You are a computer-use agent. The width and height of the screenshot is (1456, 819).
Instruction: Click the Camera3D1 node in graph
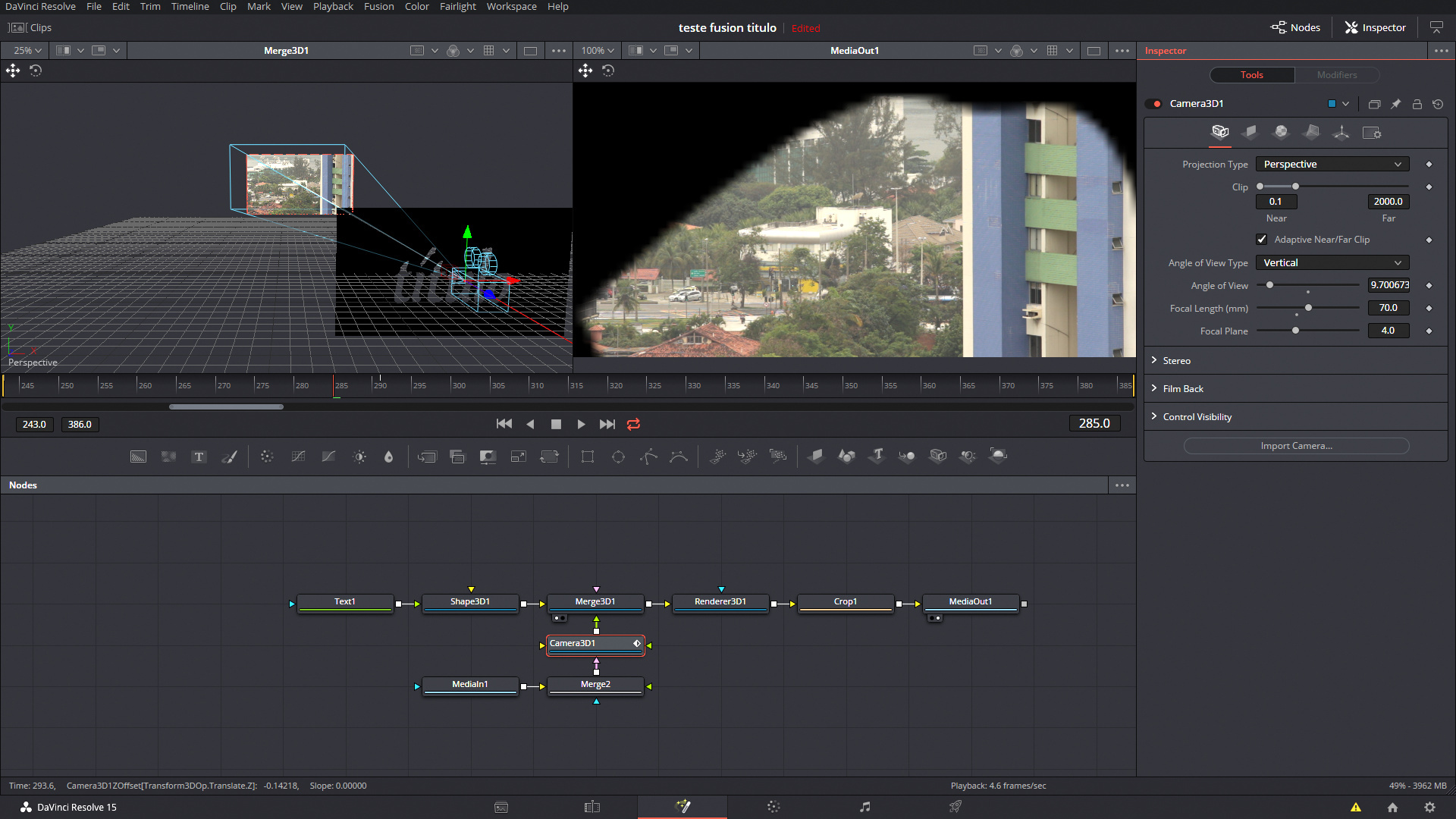595,642
